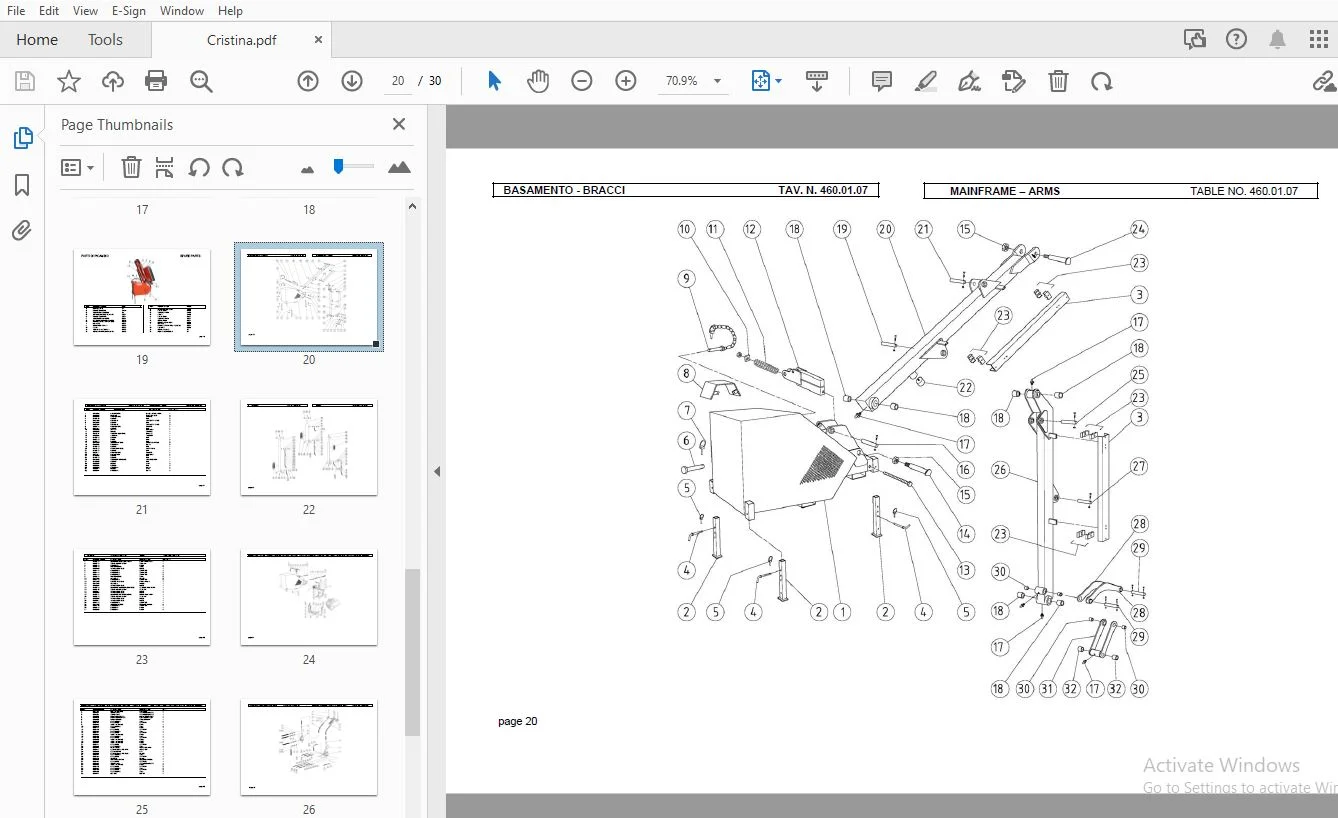
Task: Rotate the page with the toolbar rotate icon
Action: click(1102, 81)
